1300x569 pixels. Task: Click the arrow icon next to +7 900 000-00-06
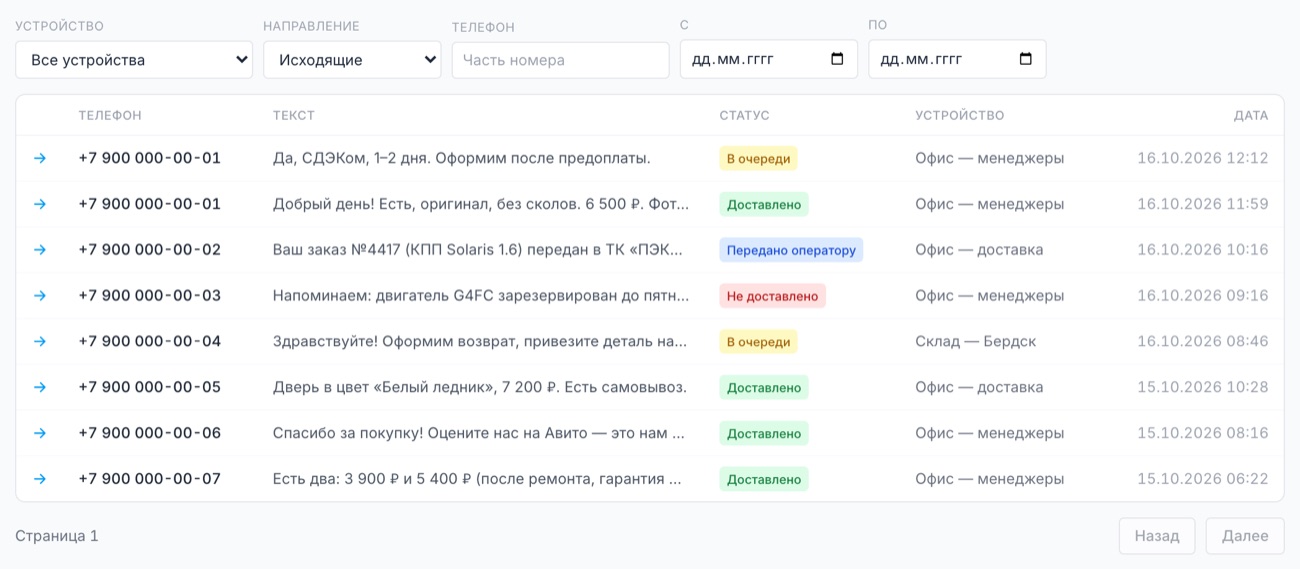pyautogui.click(x=40, y=434)
